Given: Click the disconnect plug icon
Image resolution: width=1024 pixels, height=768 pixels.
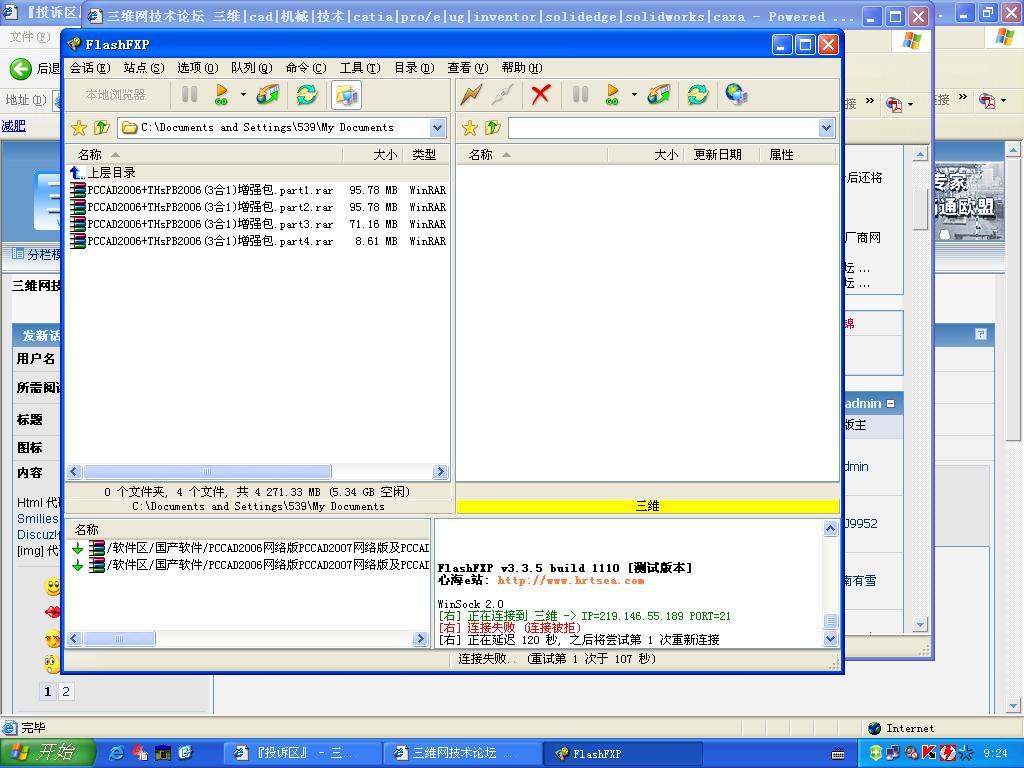Looking at the screenshot, I should point(503,95).
